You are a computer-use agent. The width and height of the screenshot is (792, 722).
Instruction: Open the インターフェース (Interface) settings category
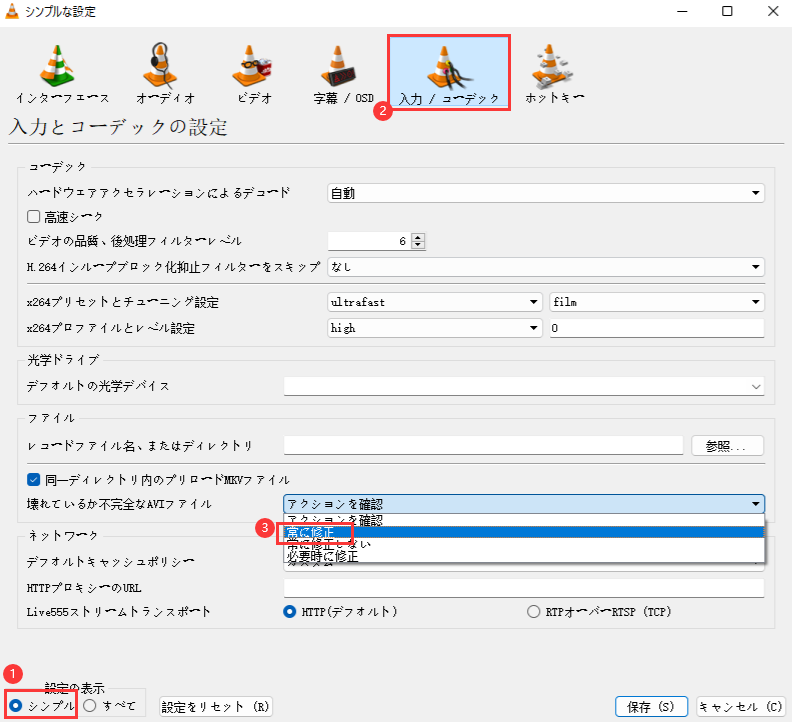point(62,74)
